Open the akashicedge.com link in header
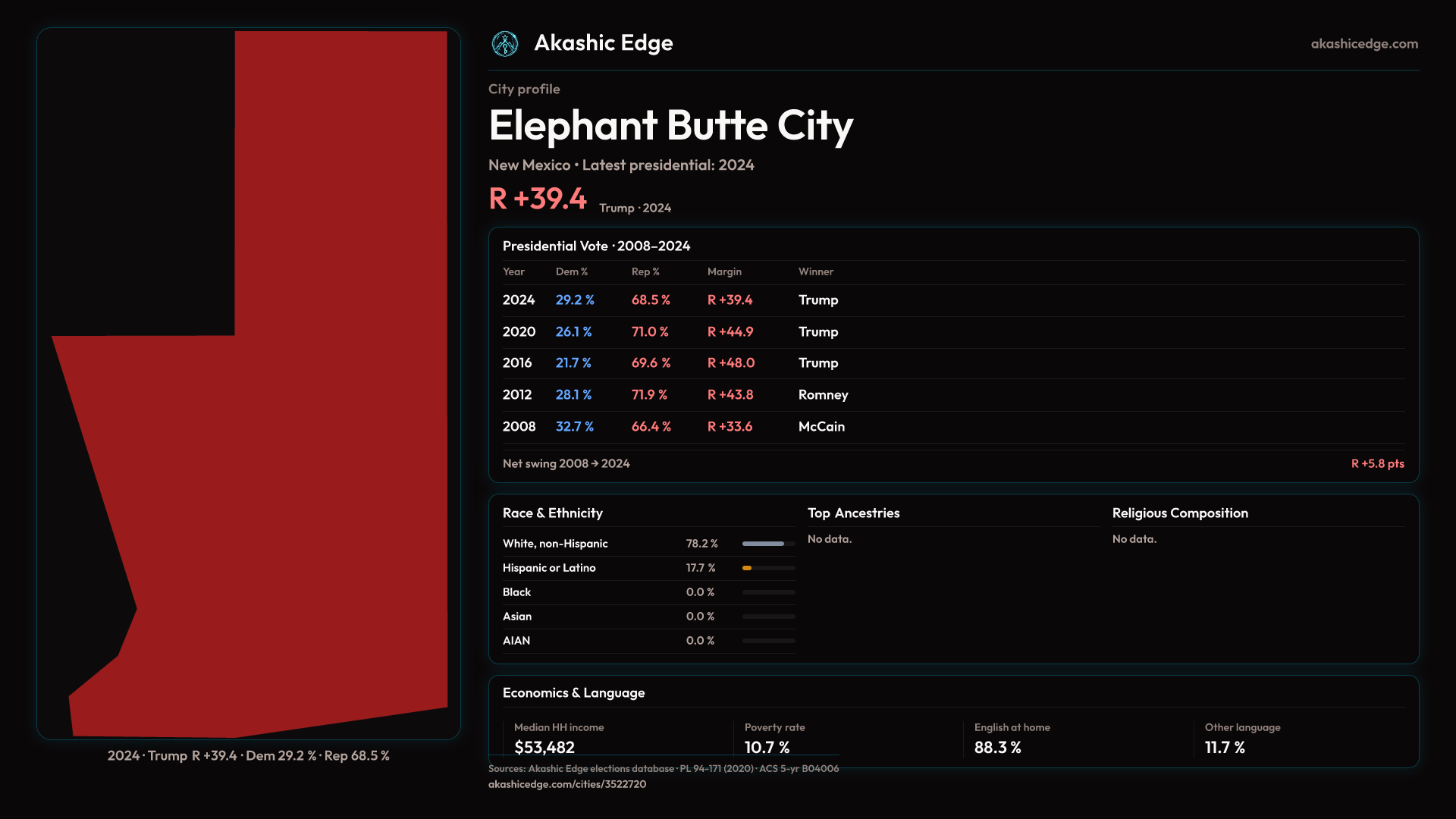This screenshot has height=819, width=1456. tap(1363, 44)
